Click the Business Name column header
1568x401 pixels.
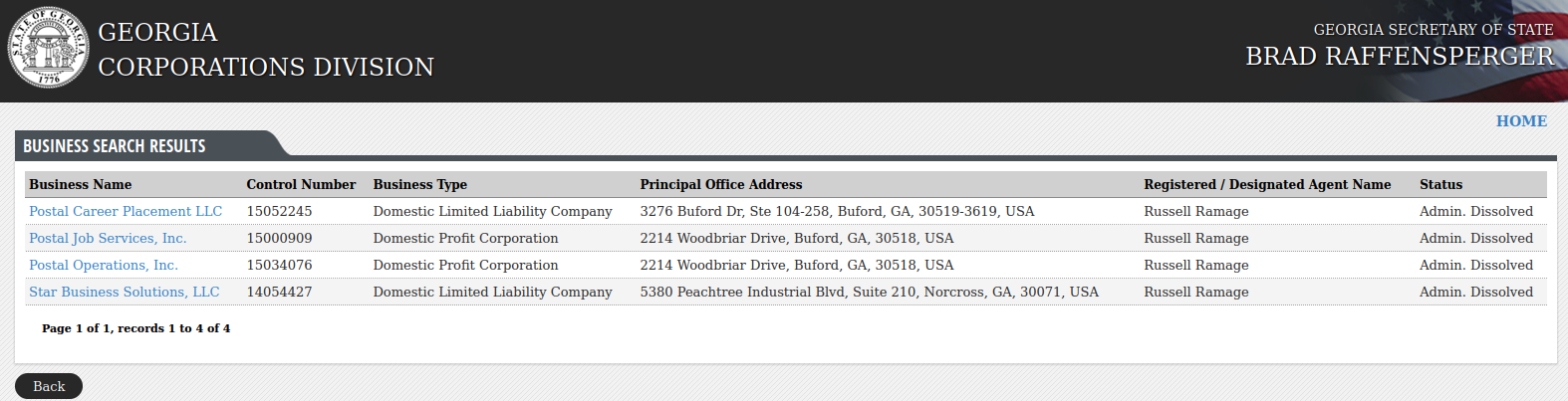click(81, 184)
